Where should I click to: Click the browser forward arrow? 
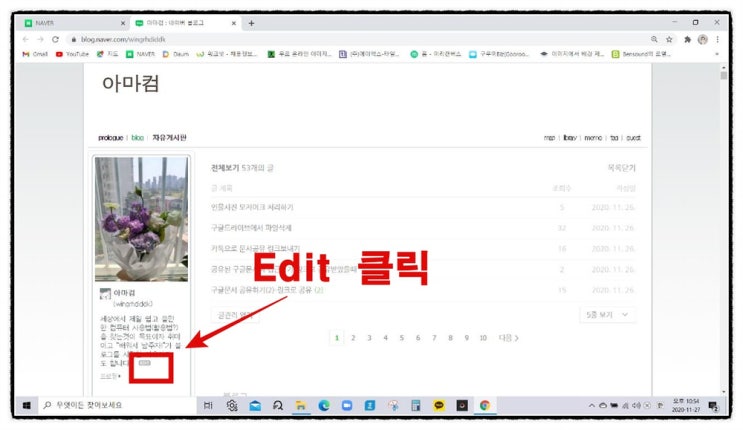pyautogui.click(x=40, y=39)
